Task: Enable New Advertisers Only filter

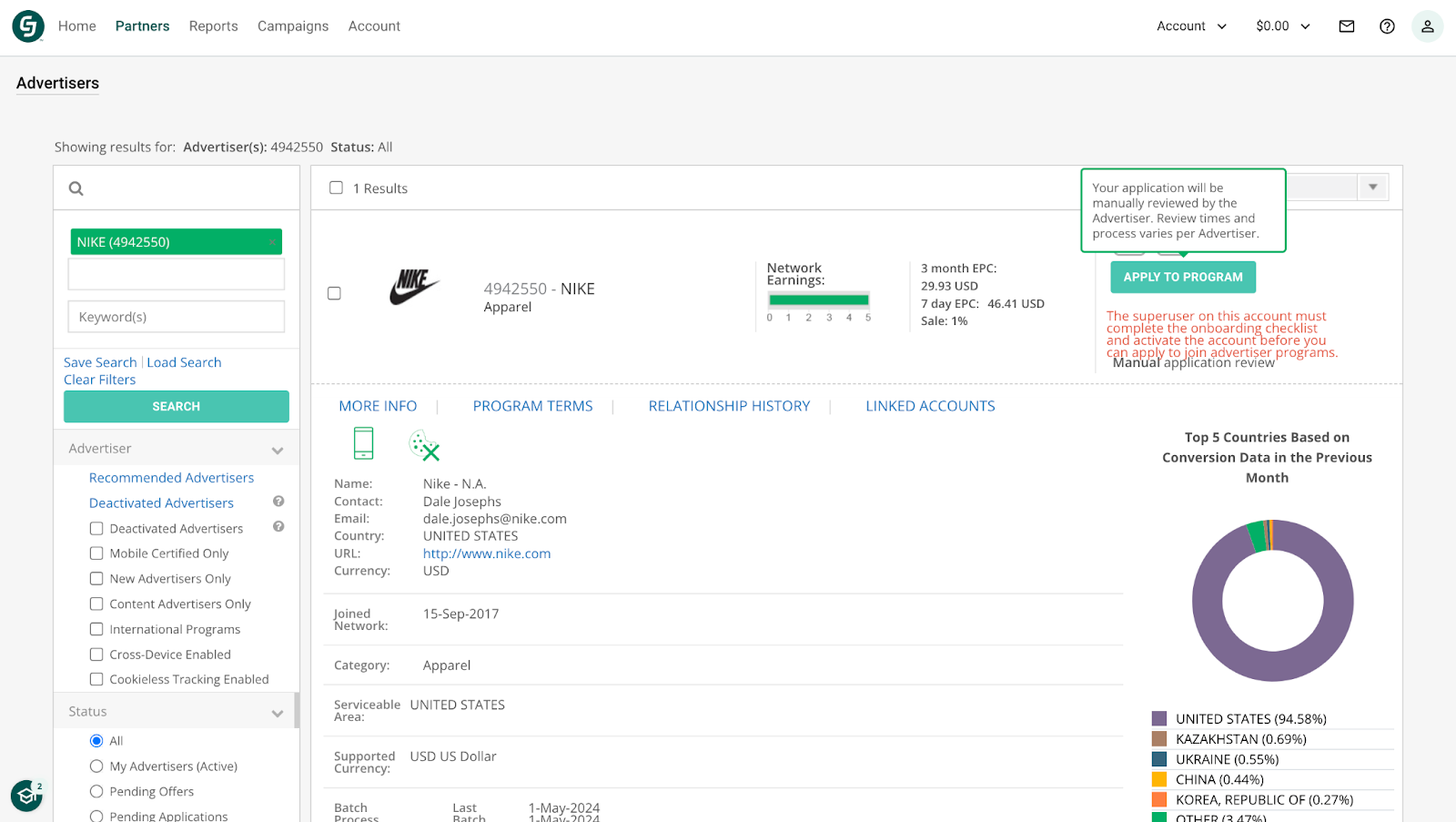Action: pos(96,579)
